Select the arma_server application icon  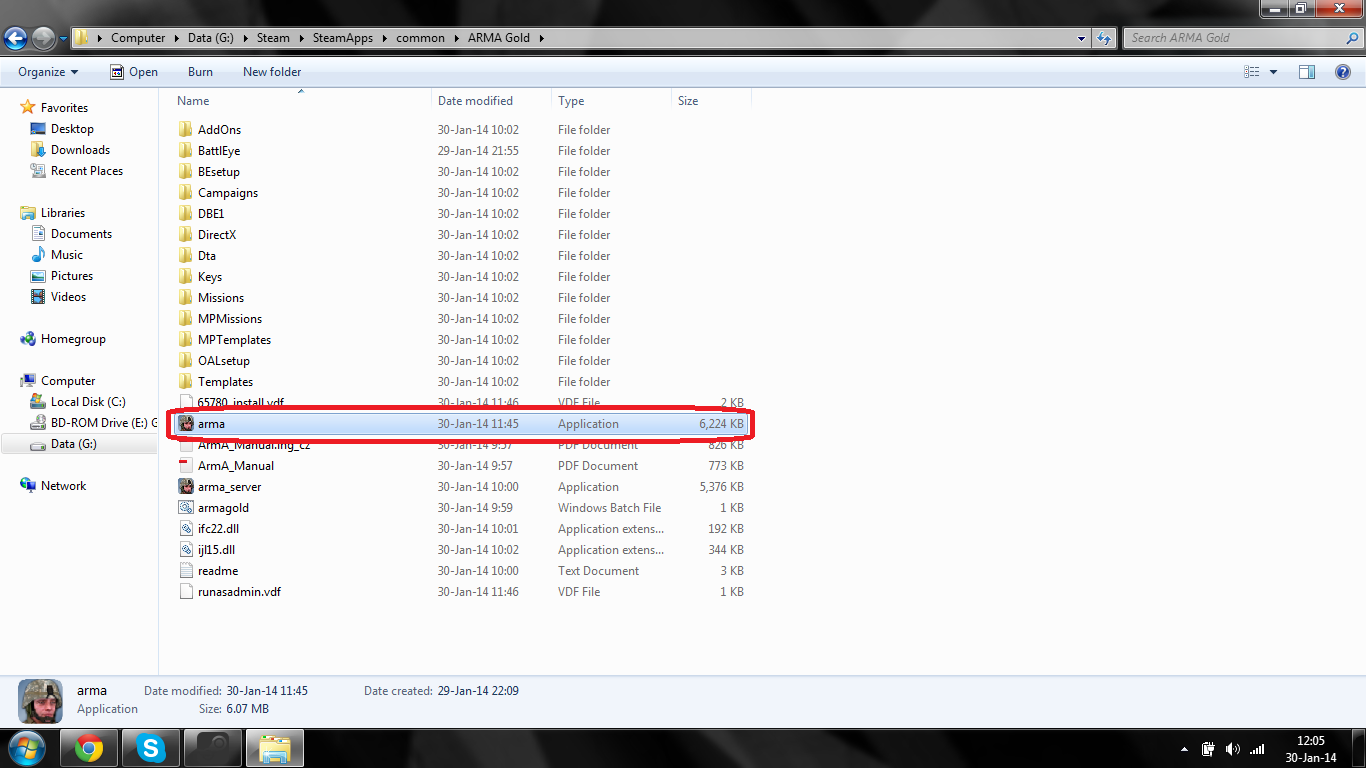pos(186,487)
